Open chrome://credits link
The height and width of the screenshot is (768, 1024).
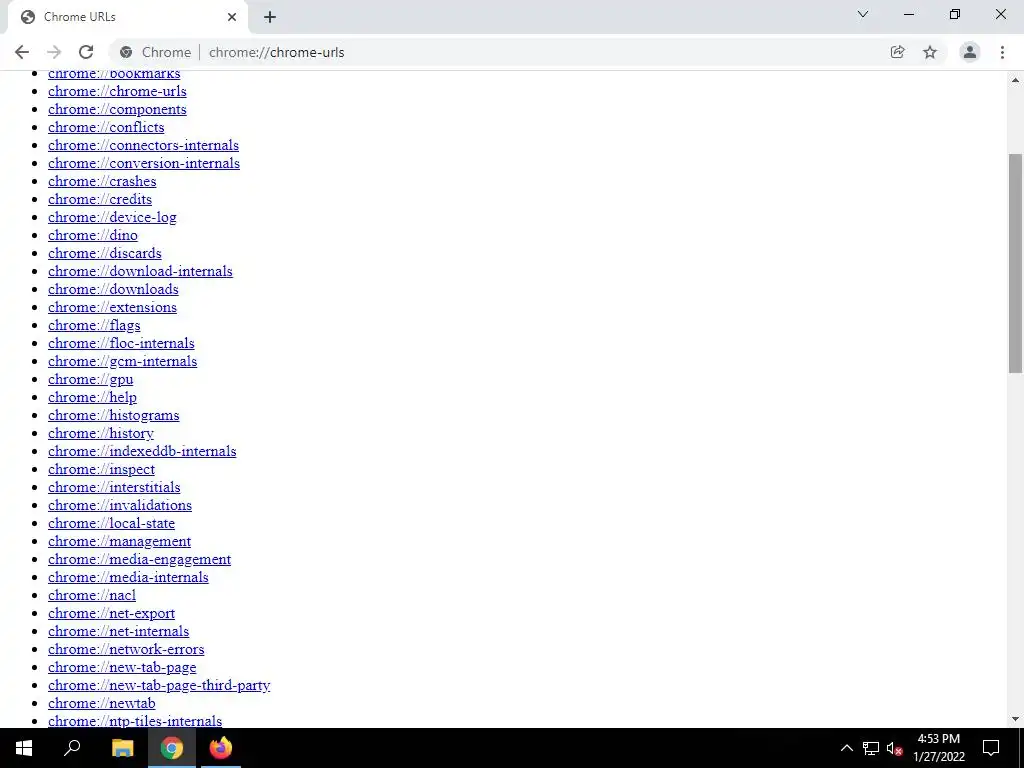click(100, 199)
